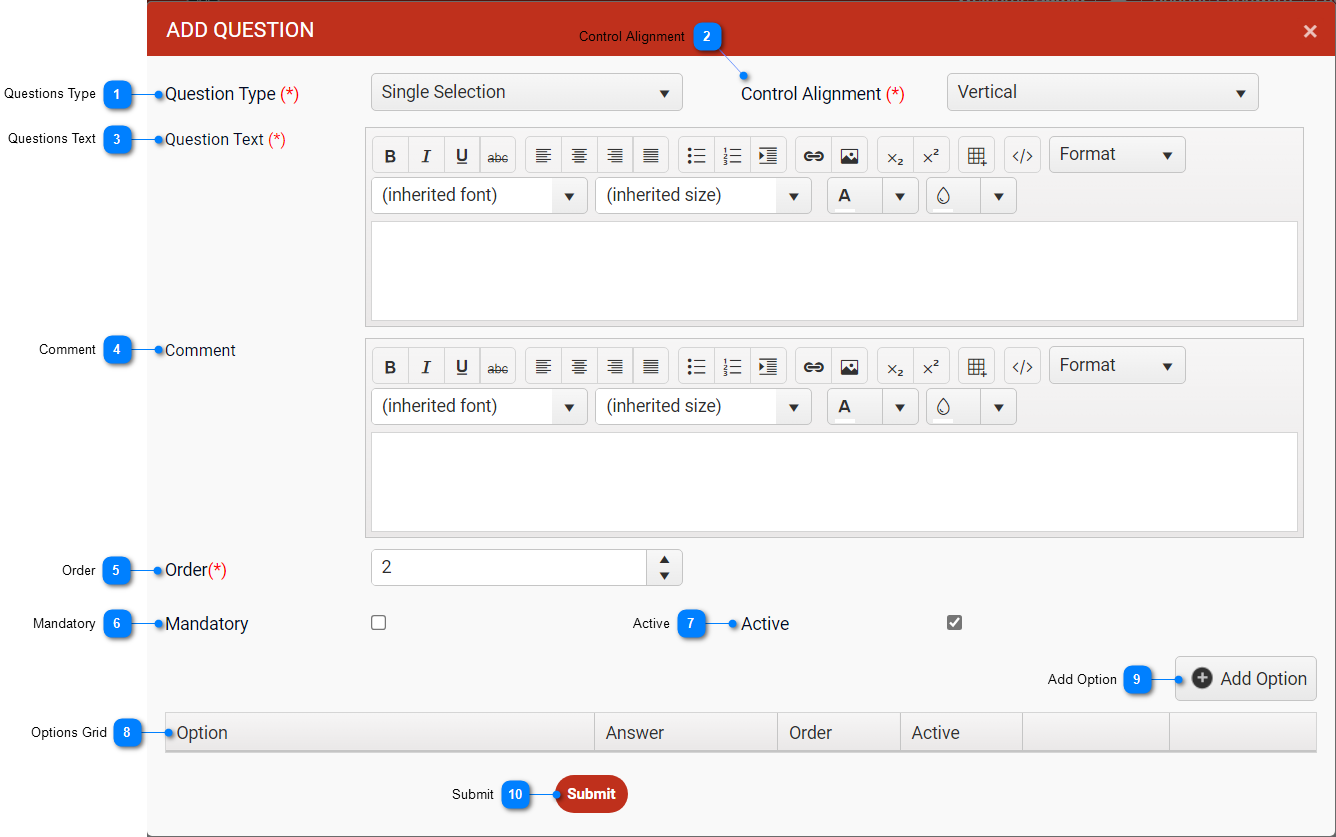Click the Order column header in grid
The width and height of the screenshot is (1336, 837).
[x=839, y=732]
